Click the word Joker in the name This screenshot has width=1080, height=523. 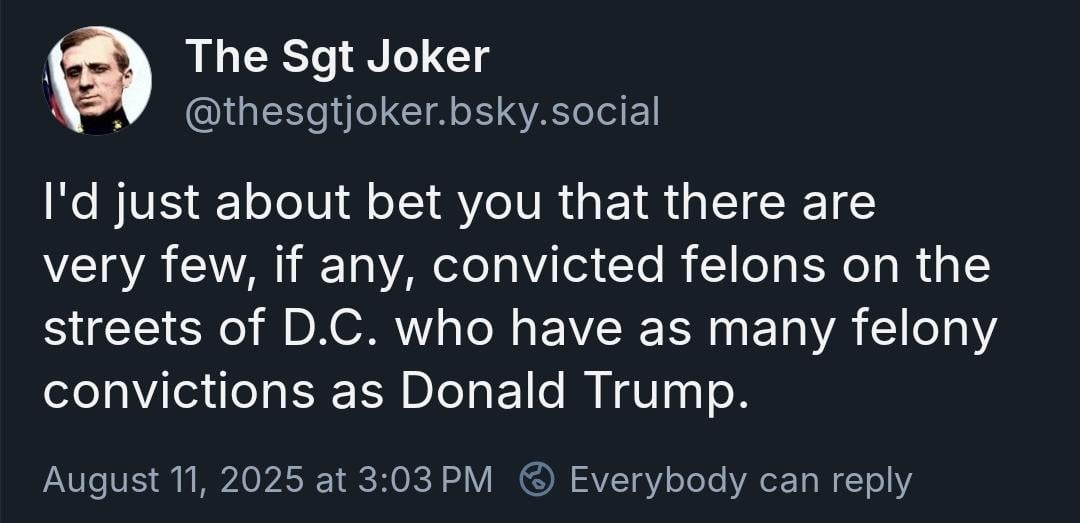tap(427, 57)
